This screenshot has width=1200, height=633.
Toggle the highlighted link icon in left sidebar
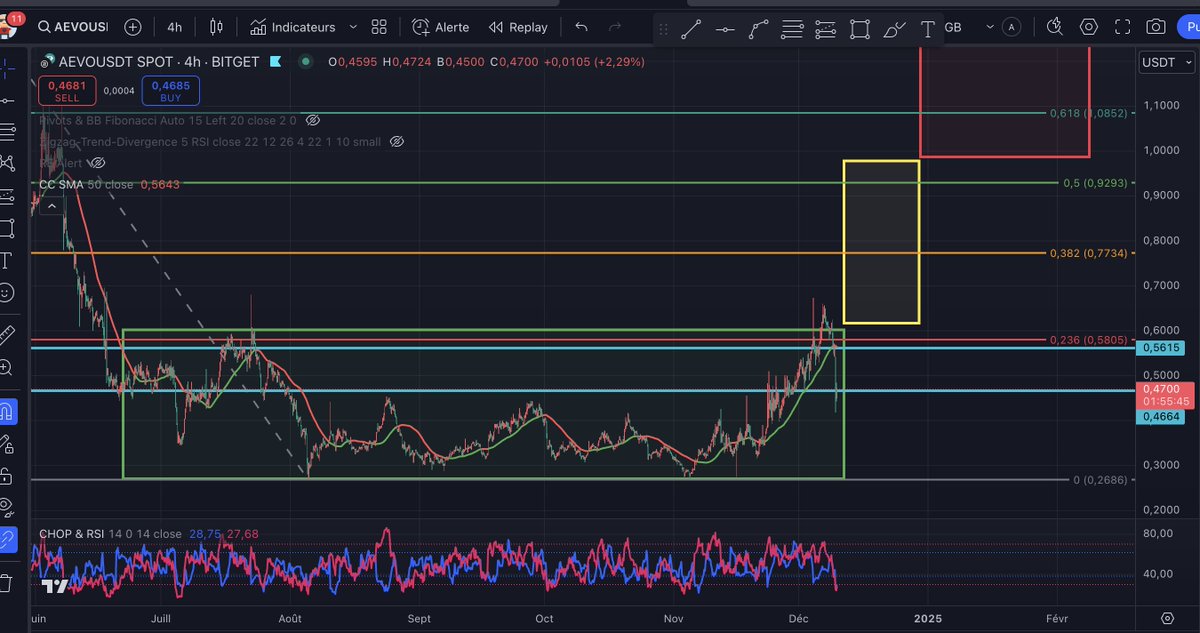tap(7, 540)
